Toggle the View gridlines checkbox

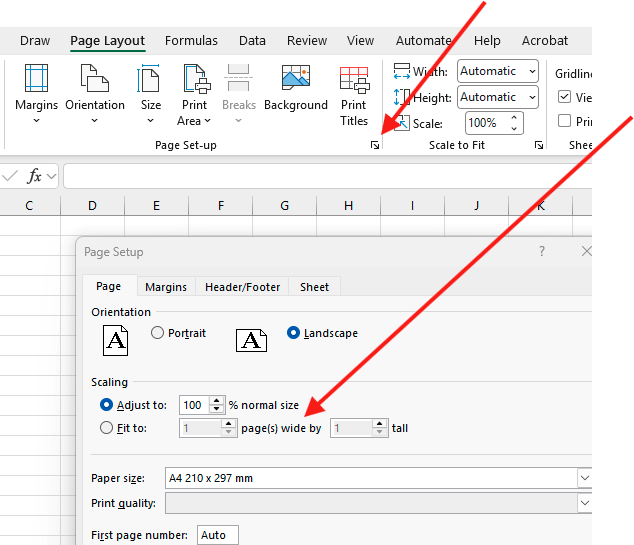point(564,97)
